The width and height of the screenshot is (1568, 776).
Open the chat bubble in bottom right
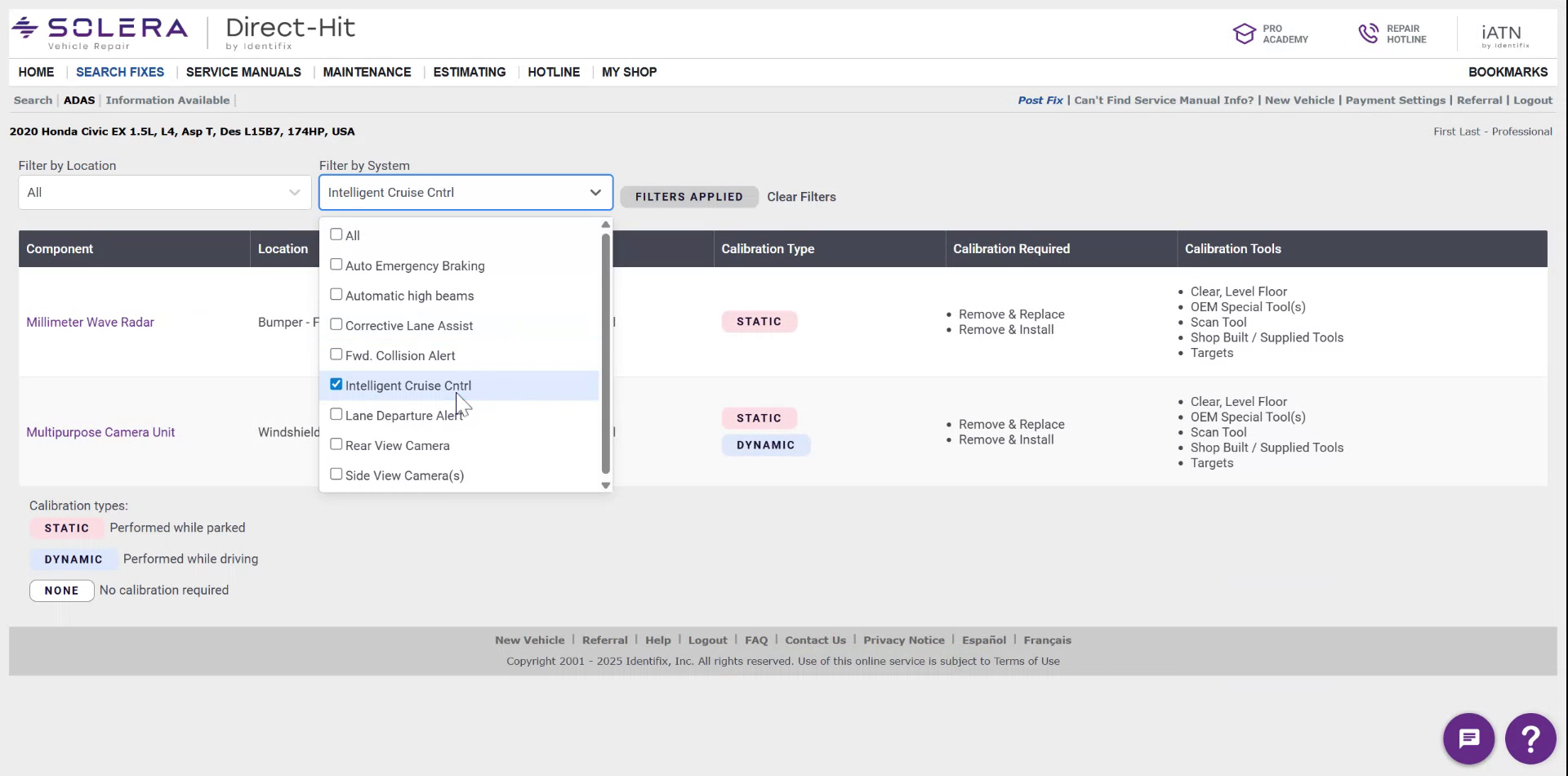(x=1468, y=738)
